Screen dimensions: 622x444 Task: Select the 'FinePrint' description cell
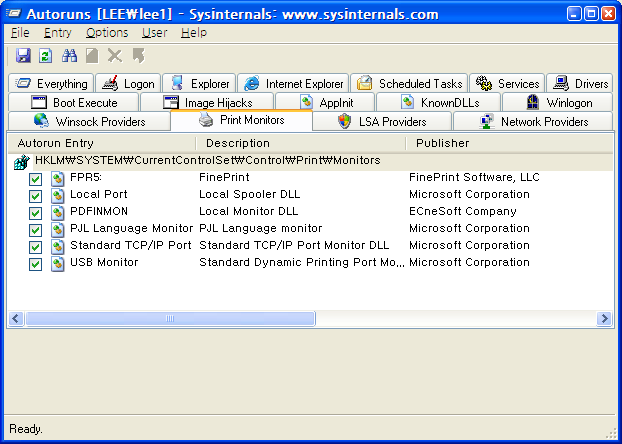(224, 177)
